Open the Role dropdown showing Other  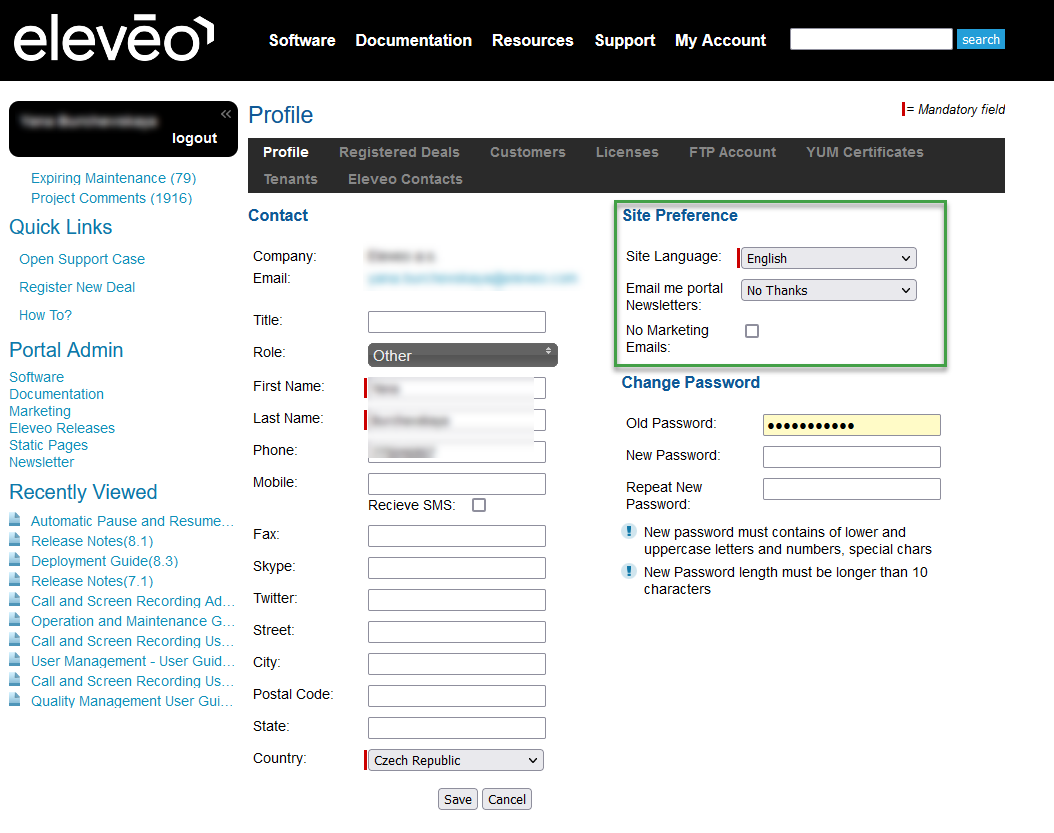pos(462,355)
